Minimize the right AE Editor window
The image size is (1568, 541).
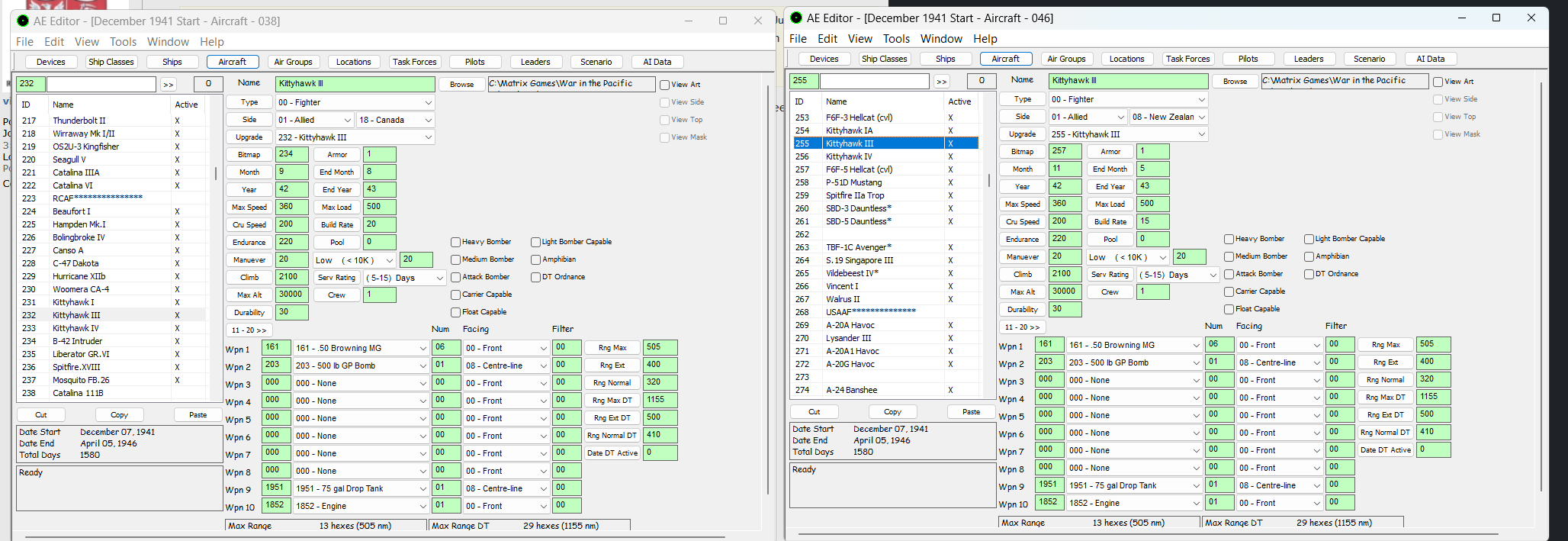(1461, 18)
